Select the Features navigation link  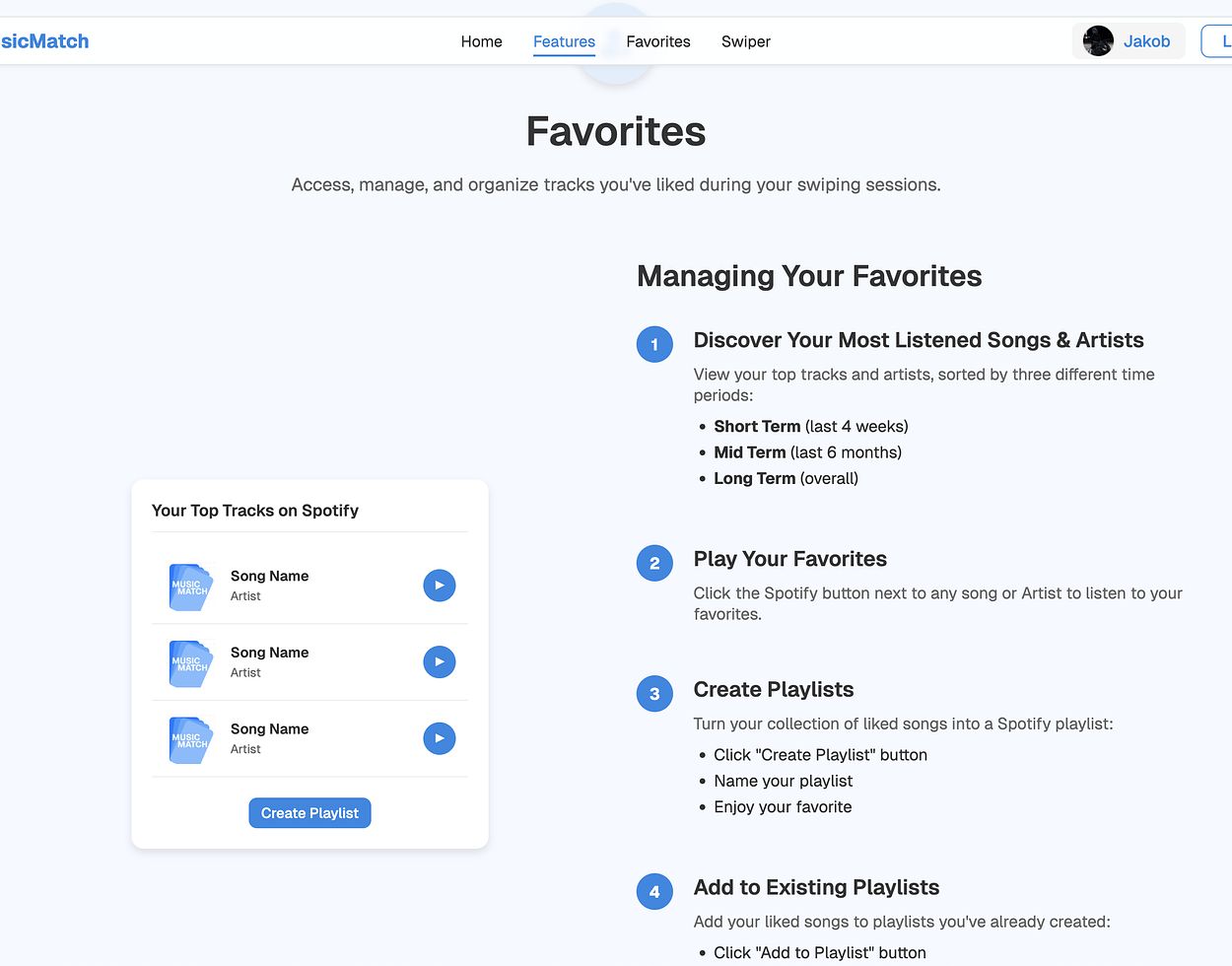564,41
